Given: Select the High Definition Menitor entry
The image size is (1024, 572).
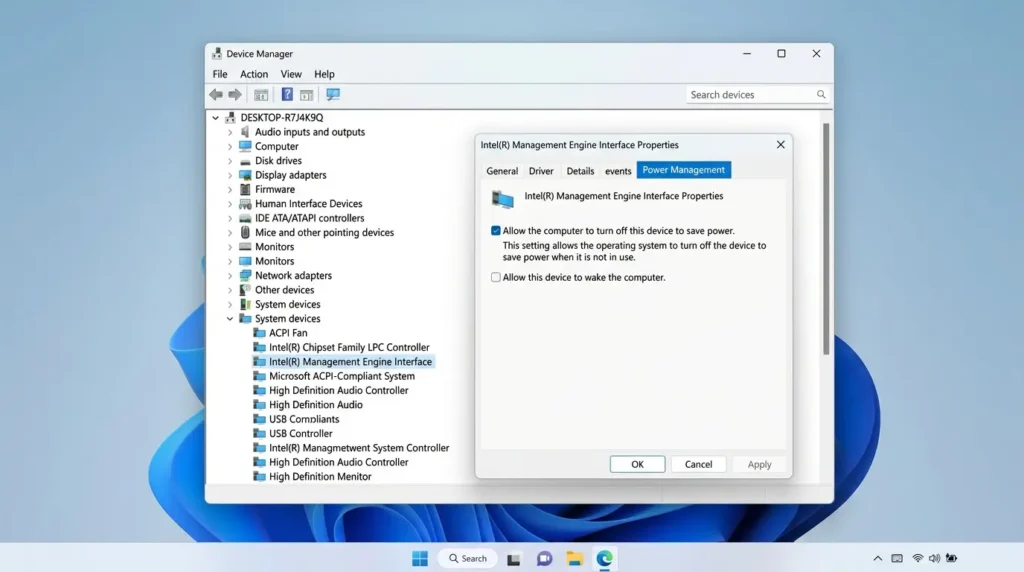Looking at the screenshot, I should 320,477.
